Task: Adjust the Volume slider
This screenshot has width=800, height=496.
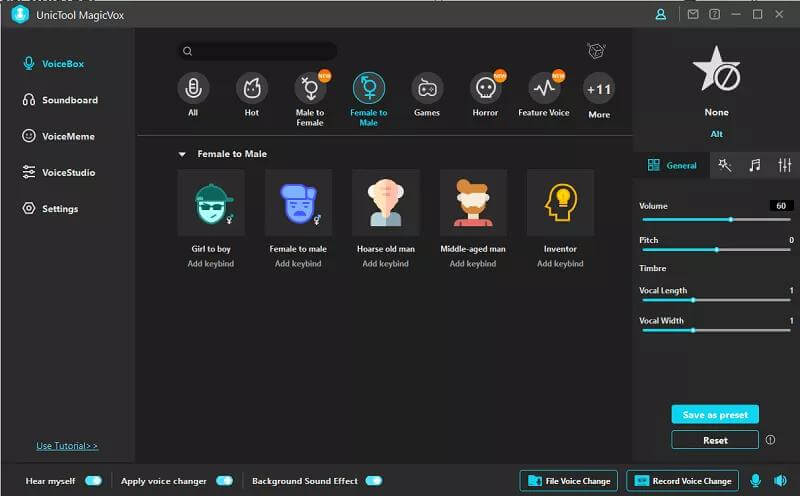Action: [716, 219]
